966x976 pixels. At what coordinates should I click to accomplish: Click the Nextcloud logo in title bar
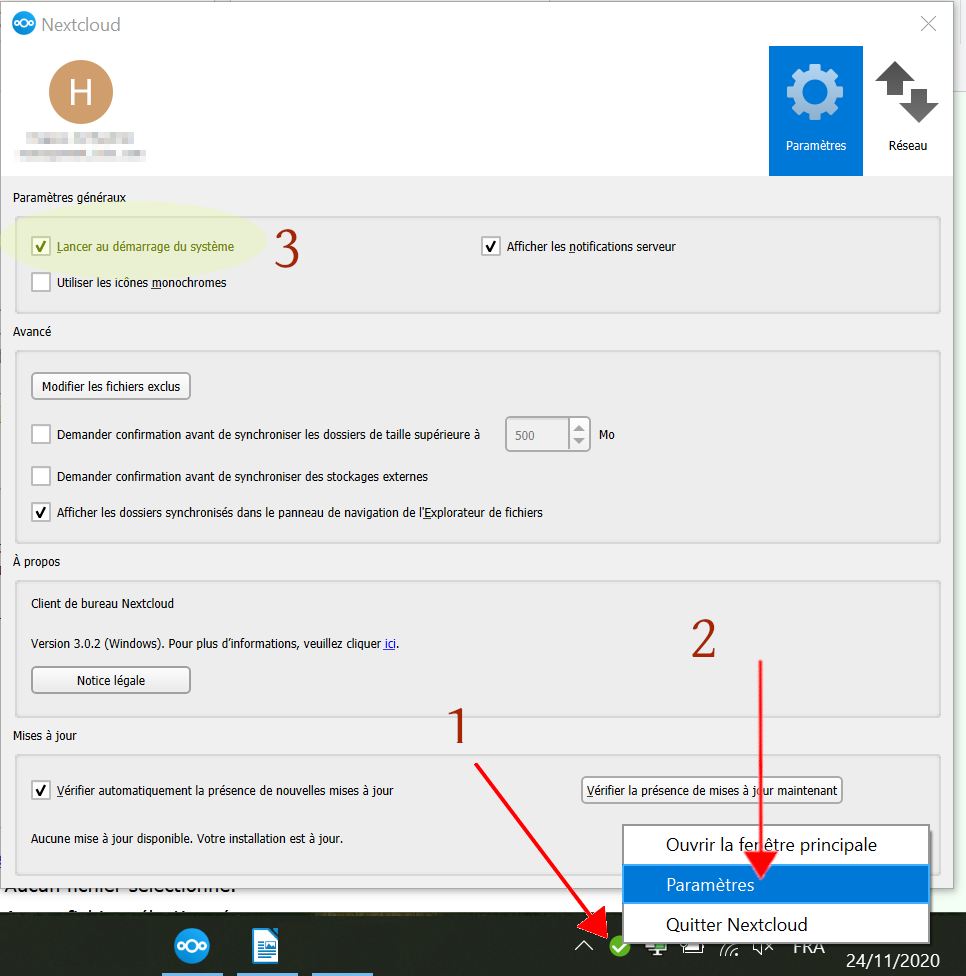pos(24,24)
